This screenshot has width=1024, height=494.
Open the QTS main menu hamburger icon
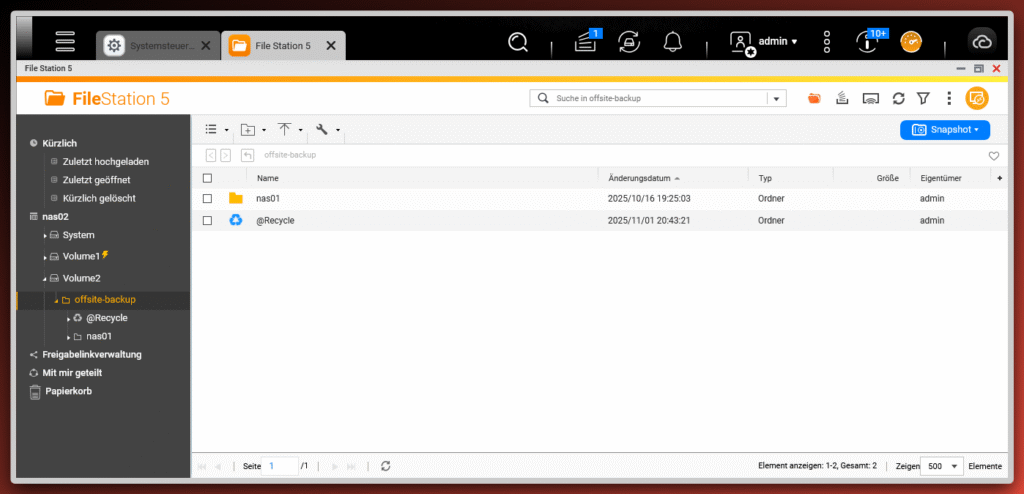65,42
